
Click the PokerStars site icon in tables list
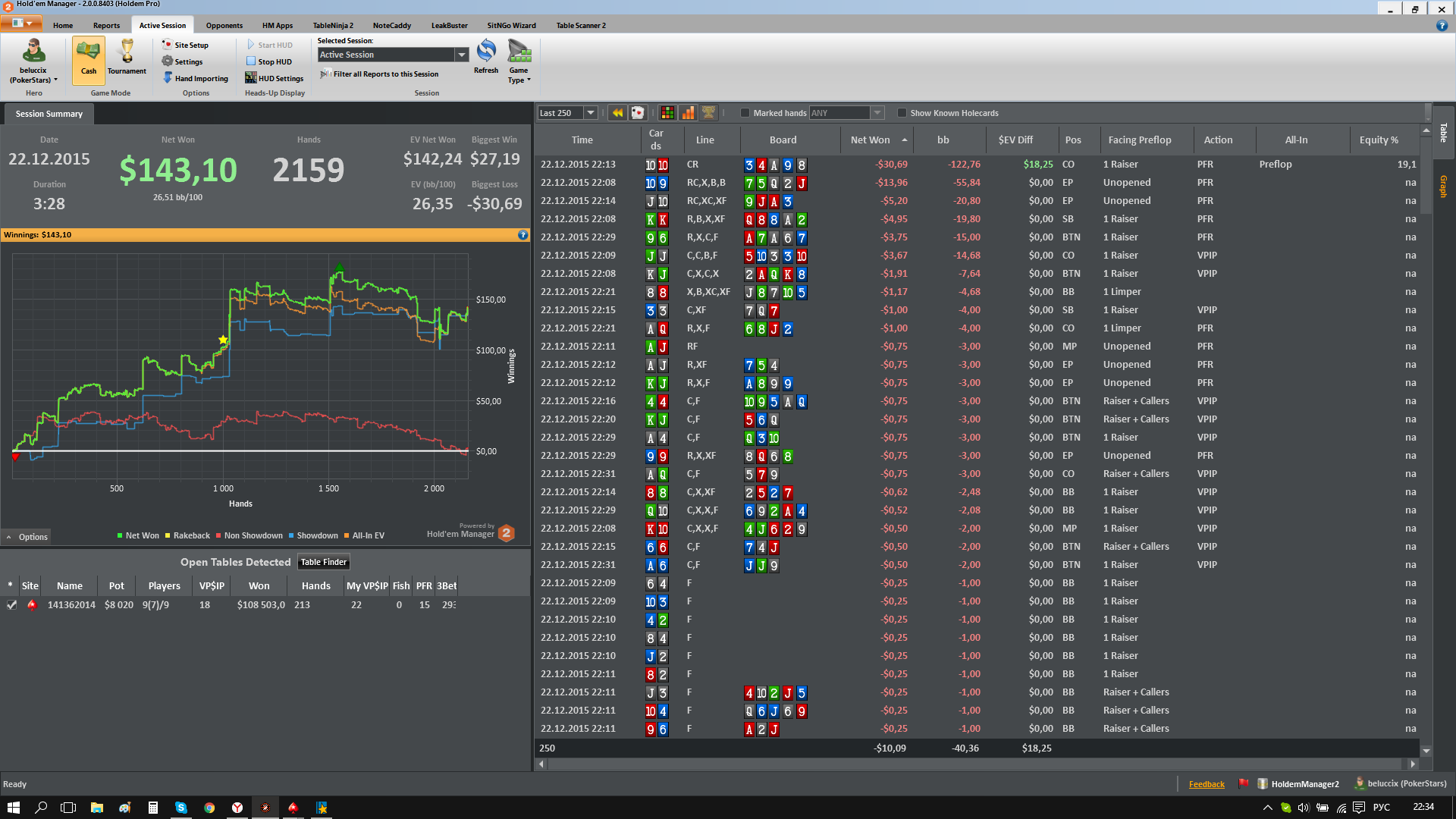pos(31,605)
